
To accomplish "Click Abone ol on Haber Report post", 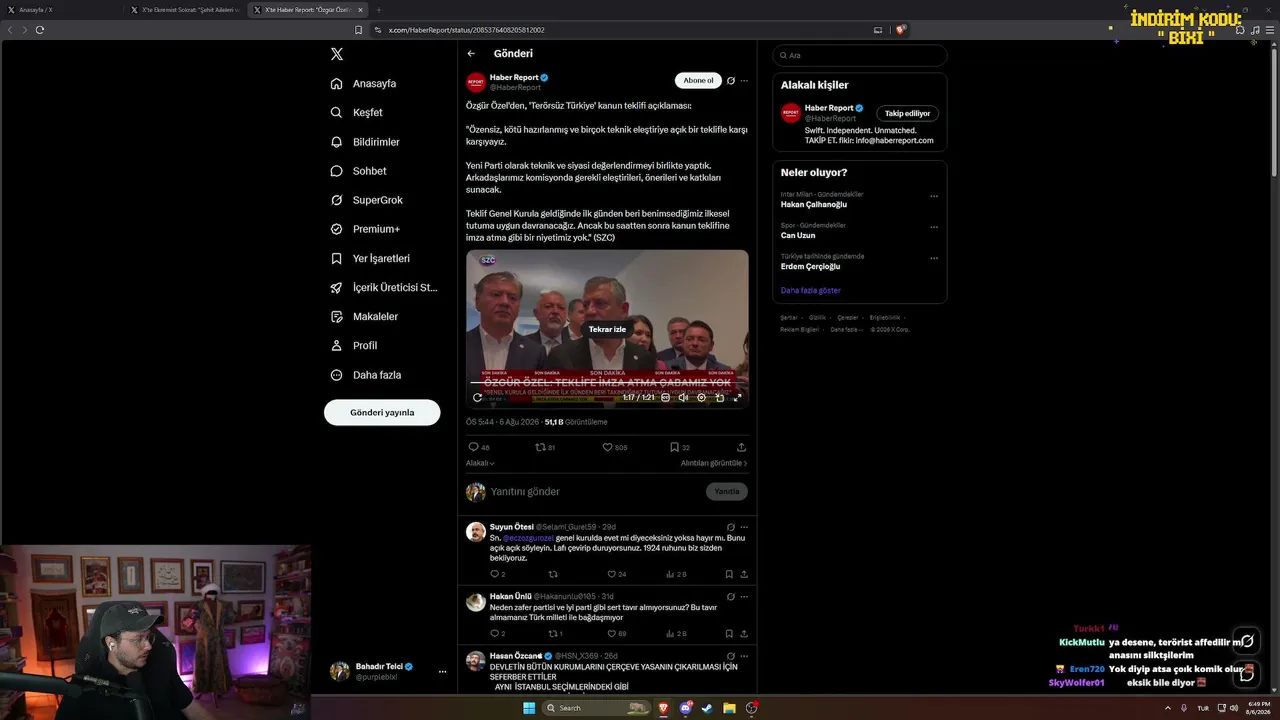I will tap(698, 81).
